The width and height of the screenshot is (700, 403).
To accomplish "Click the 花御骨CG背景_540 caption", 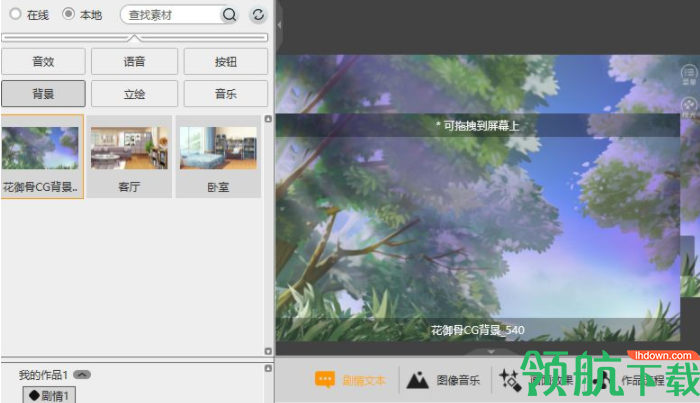I will pos(478,330).
